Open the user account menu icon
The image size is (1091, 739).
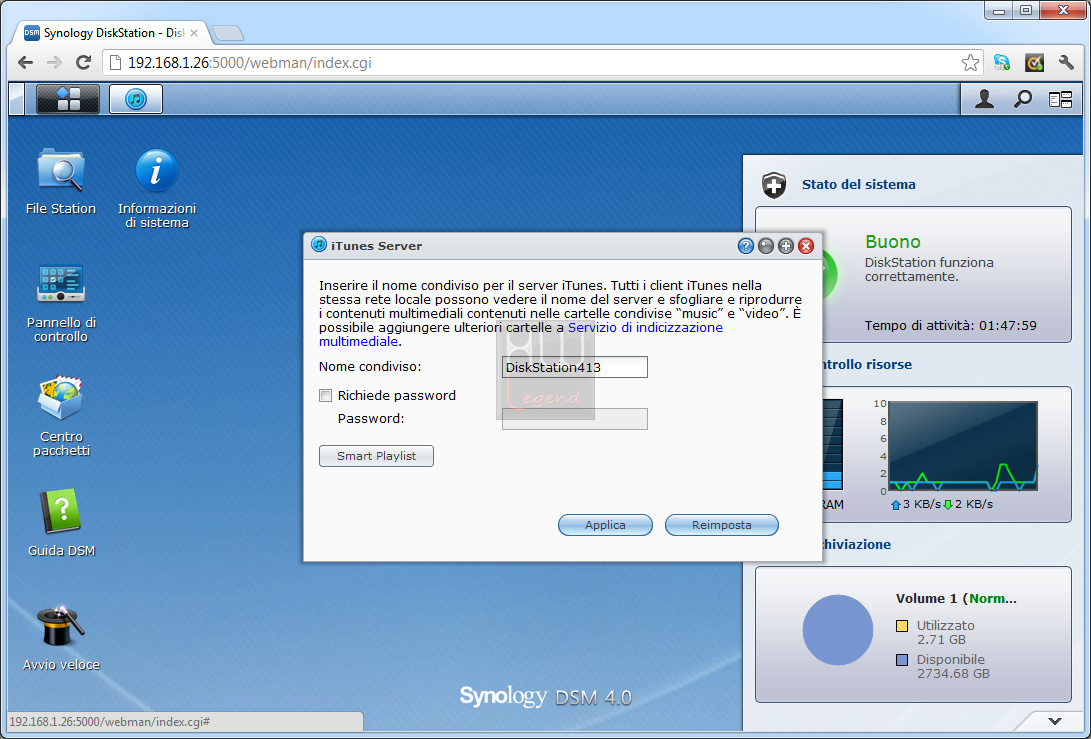[984, 100]
